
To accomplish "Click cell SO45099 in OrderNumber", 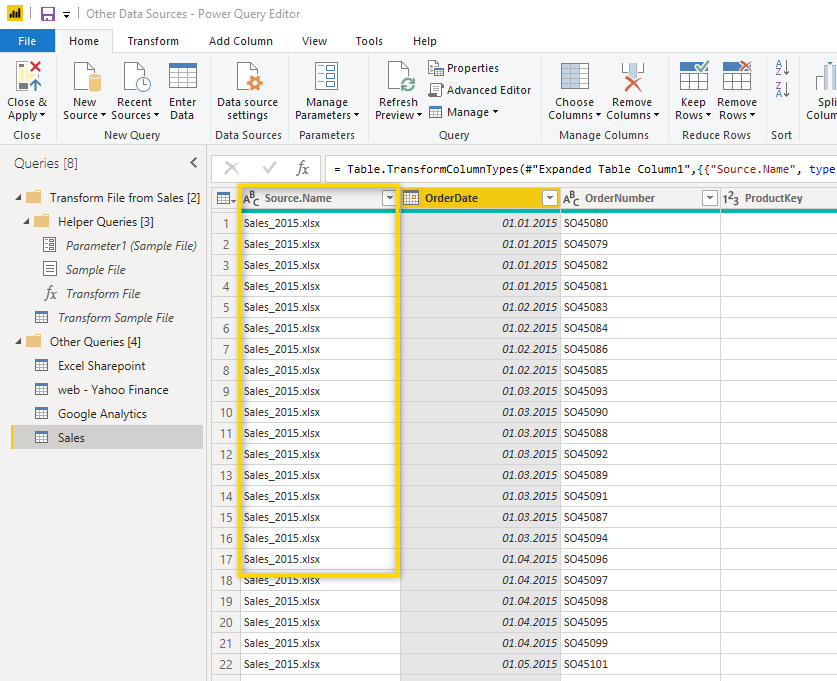I will pos(640,644).
